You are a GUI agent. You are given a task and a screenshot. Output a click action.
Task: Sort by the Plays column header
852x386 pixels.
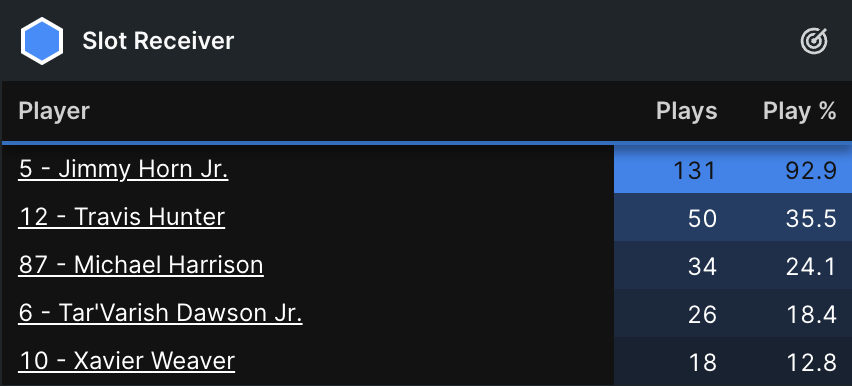click(686, 111)
